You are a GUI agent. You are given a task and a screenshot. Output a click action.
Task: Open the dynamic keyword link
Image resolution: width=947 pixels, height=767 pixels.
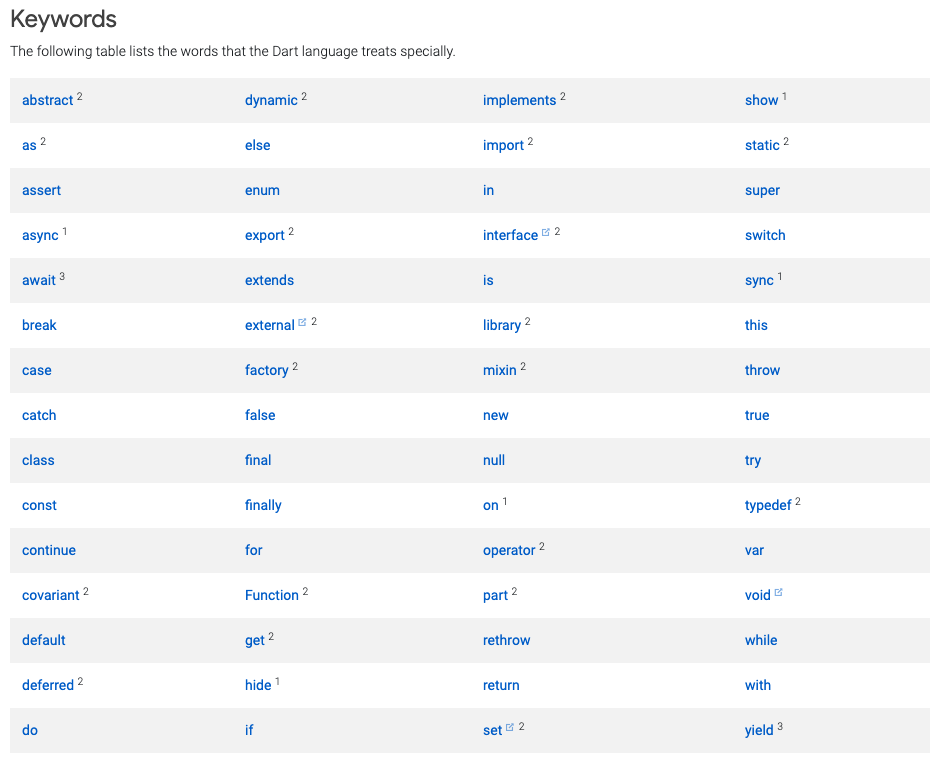[271, 100]
